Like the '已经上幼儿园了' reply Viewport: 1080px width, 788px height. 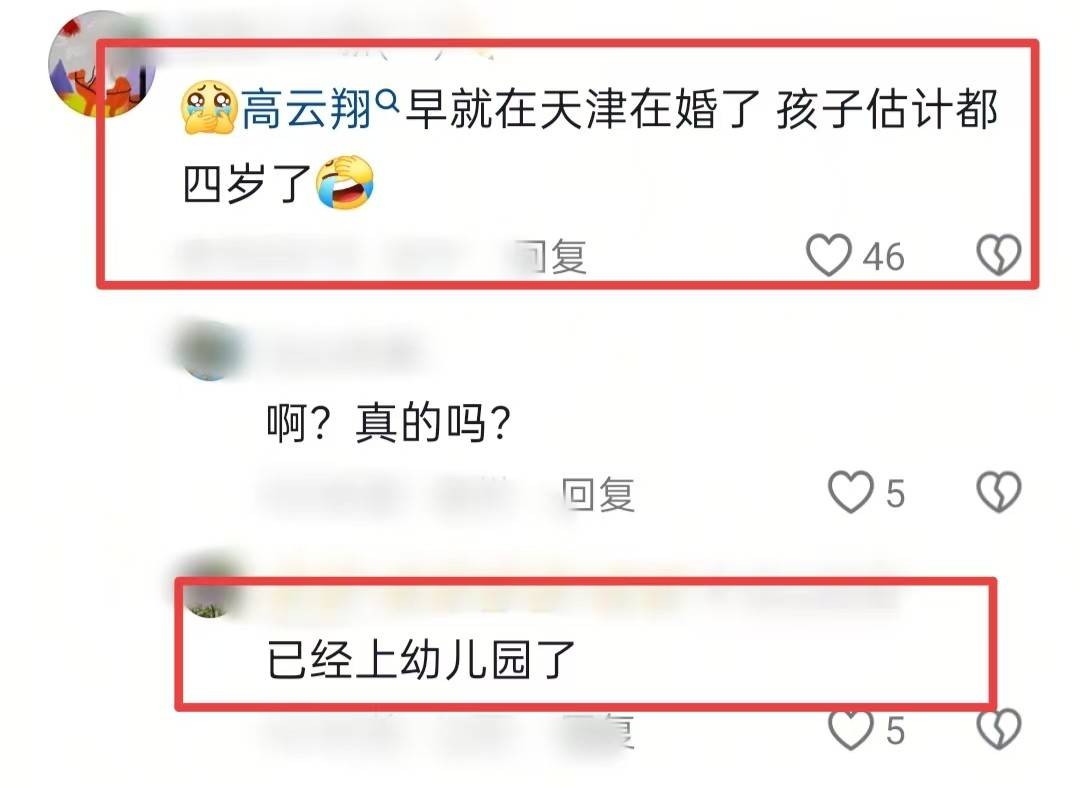pos(851,730)
